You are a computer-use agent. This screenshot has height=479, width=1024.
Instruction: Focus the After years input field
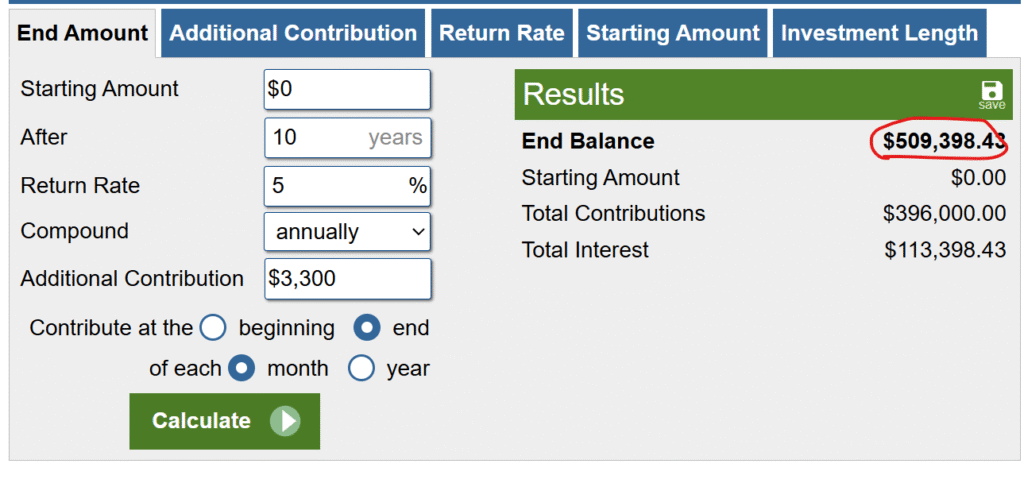[347, 138]
